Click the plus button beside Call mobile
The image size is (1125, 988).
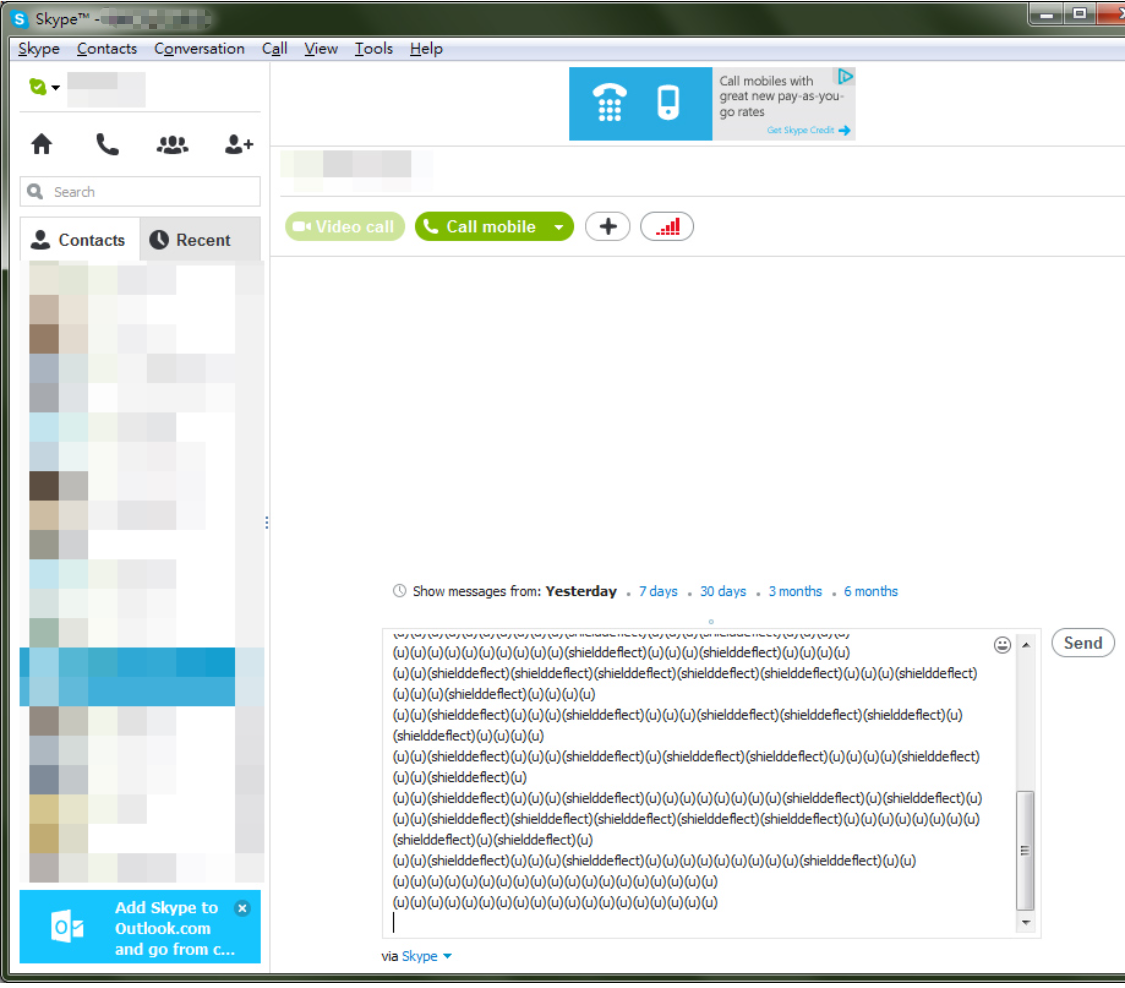pos(607,227)
